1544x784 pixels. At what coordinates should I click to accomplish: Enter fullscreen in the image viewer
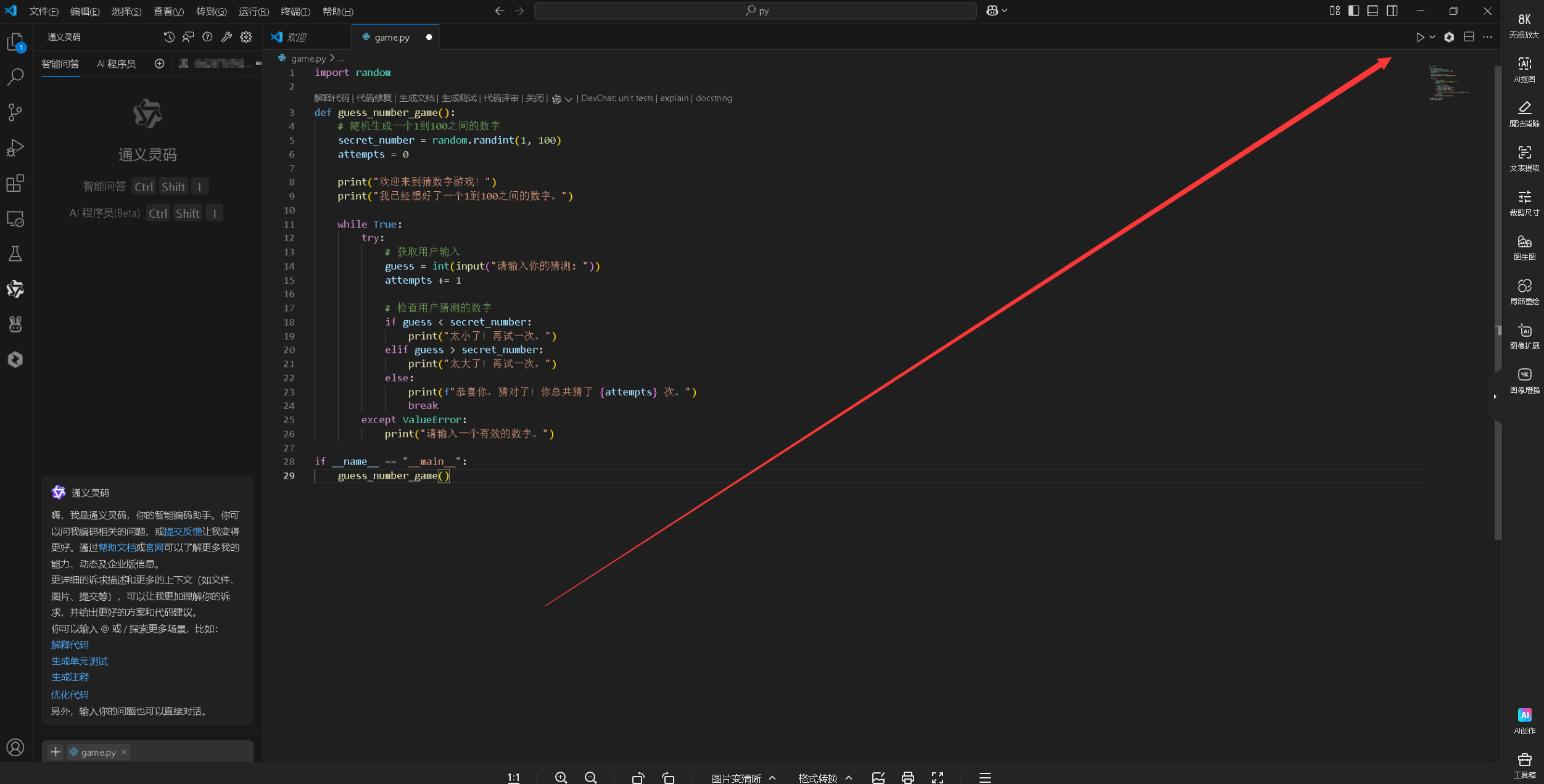[x=938, y=777]
